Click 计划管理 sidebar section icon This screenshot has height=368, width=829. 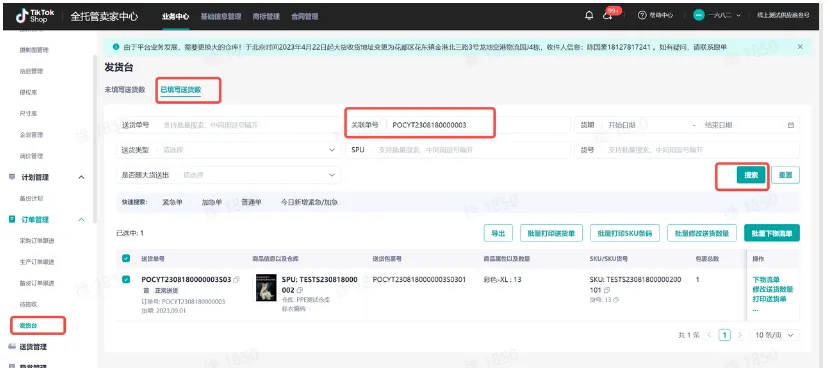(x=12, y=177)
